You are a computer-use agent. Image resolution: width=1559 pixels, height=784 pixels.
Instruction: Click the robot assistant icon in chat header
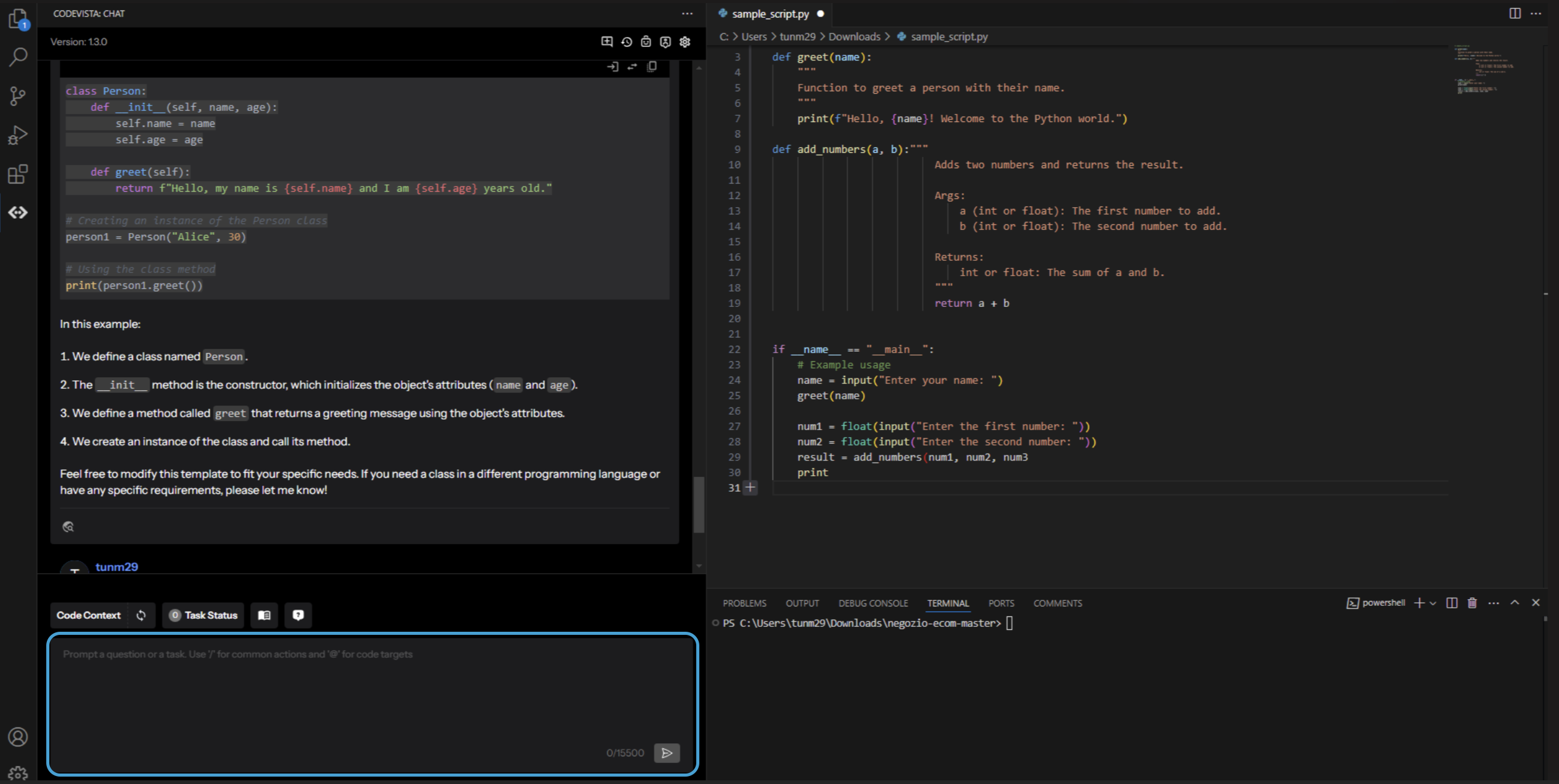(646, 42)
